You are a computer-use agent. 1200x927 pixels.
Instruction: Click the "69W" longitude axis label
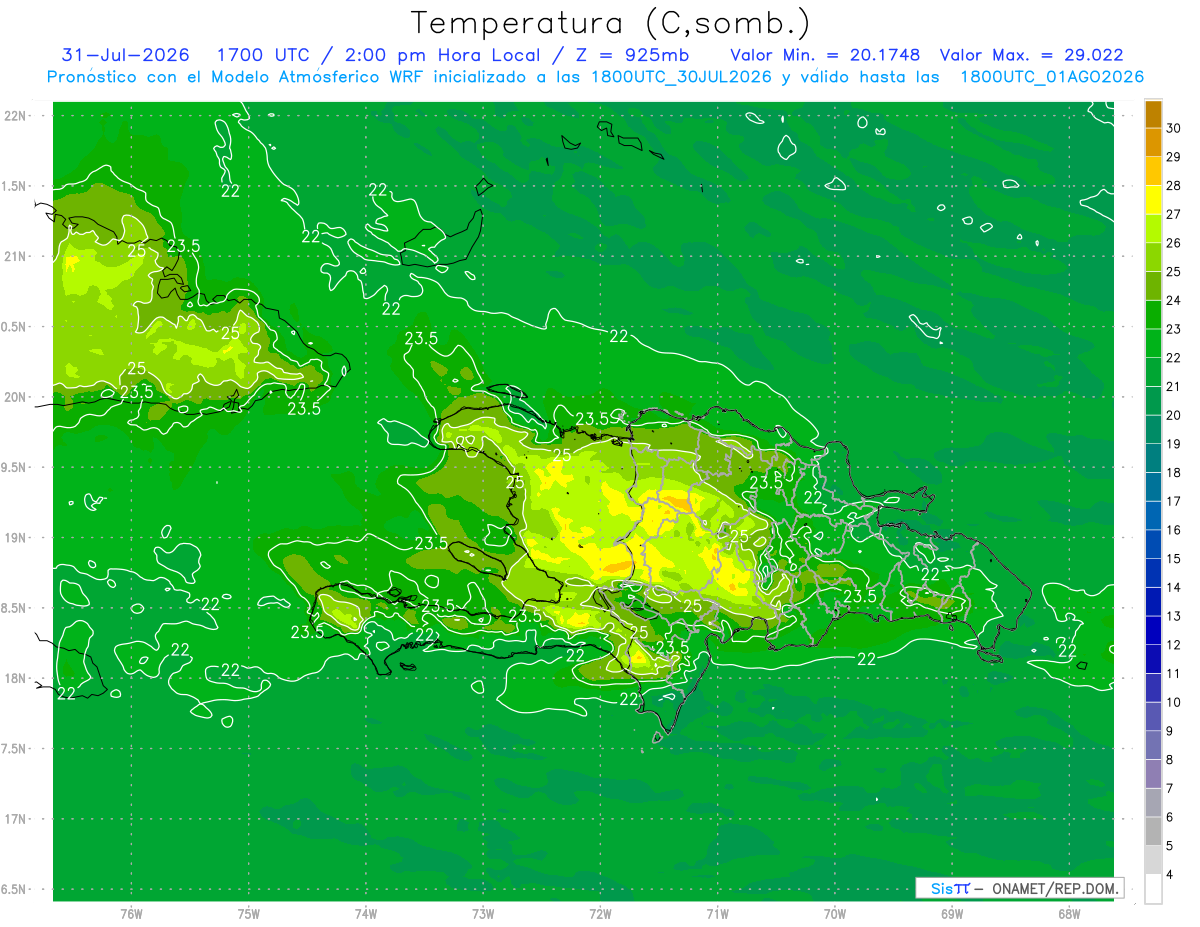pyautogui.click(x=951, y=914)
